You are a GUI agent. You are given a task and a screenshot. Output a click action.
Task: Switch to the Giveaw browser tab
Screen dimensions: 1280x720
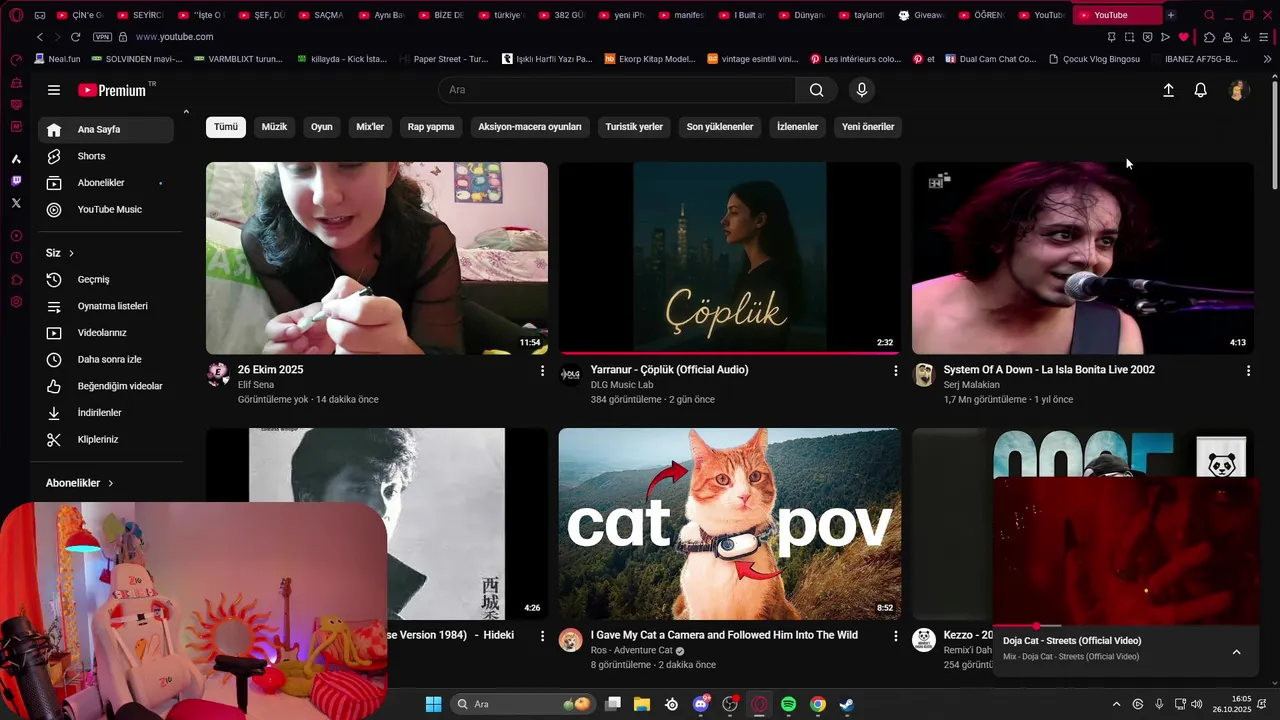click(920, 15)
